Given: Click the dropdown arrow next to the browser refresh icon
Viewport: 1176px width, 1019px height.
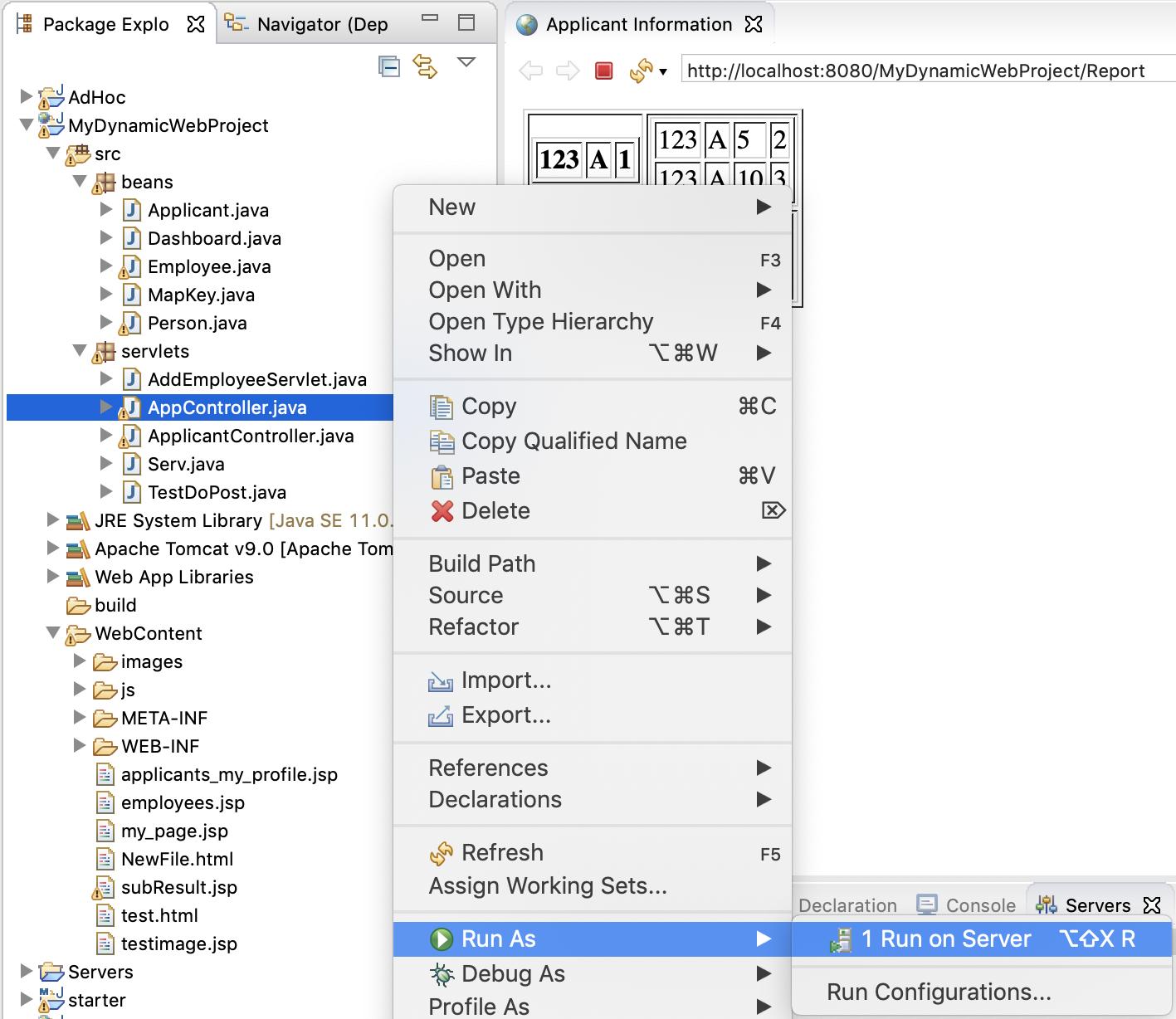Looking at the screenshot, I should (x=661, y=74).
